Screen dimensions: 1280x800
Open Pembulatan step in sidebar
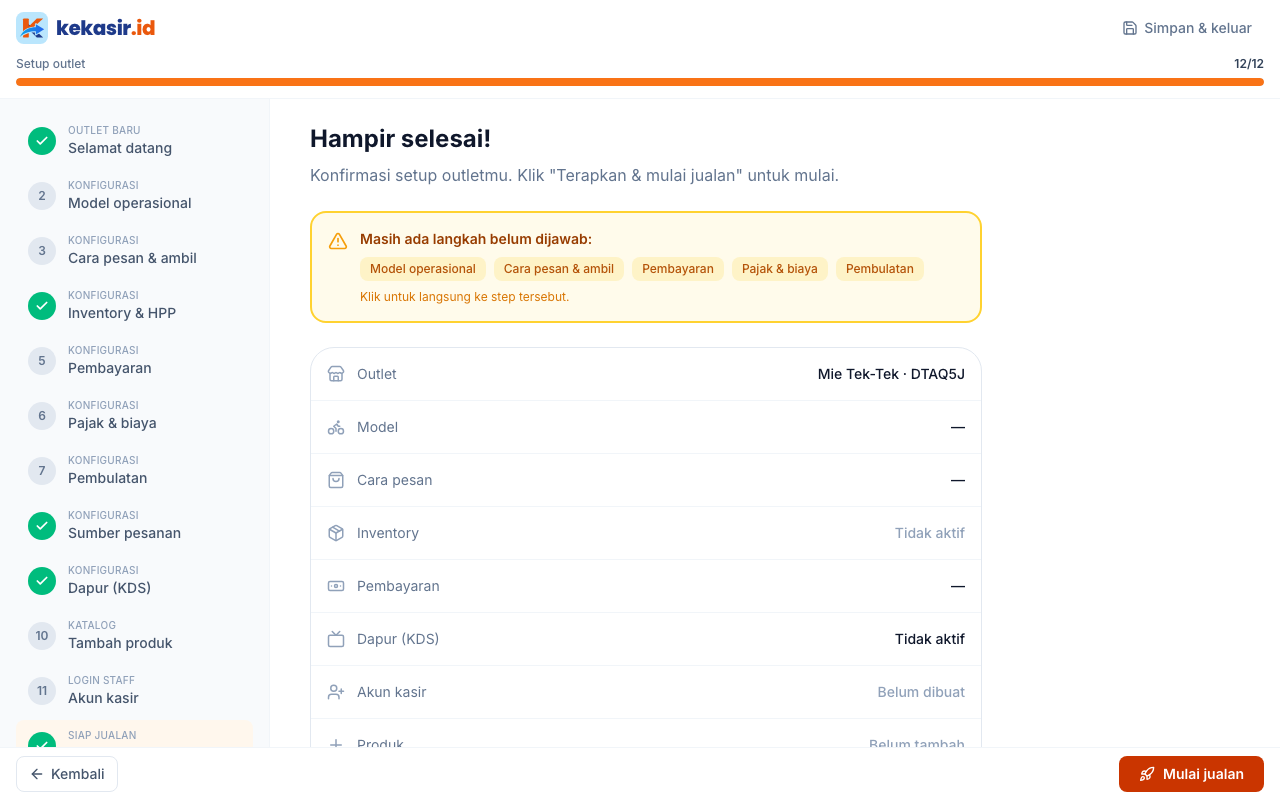coord(134,471)
